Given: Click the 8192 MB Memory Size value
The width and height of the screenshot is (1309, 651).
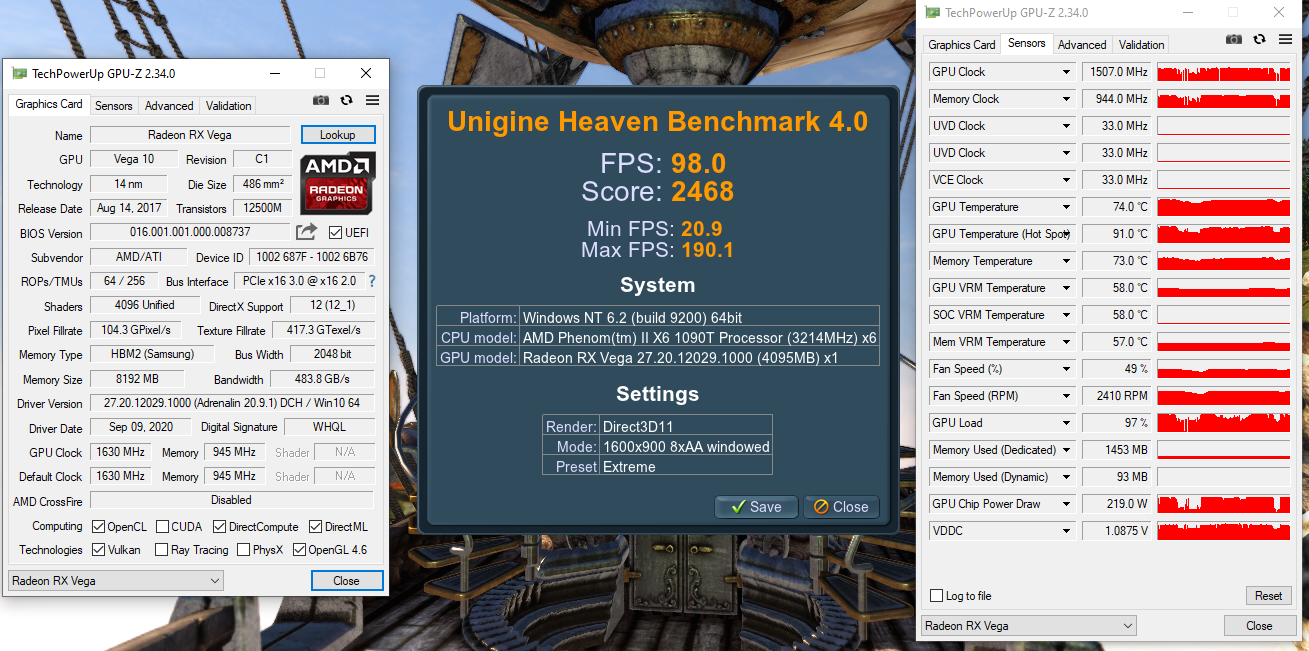Looking at the screenshot, I should [x=137, y=379].
